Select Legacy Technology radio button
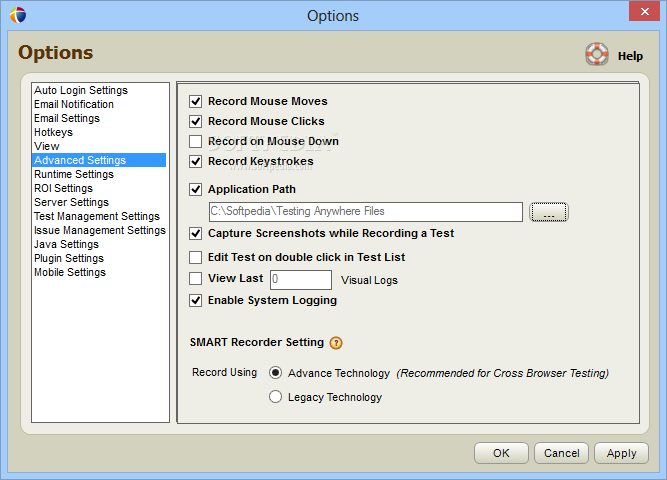 pos(275,397)
